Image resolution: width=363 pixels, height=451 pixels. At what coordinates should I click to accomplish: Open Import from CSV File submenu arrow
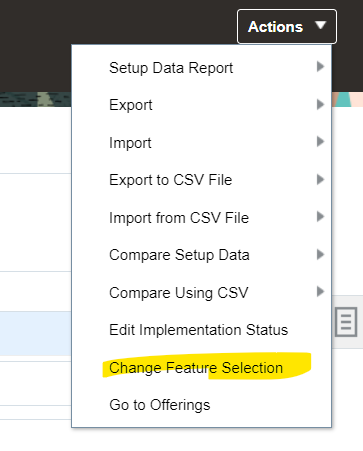[x=320, y=216]
